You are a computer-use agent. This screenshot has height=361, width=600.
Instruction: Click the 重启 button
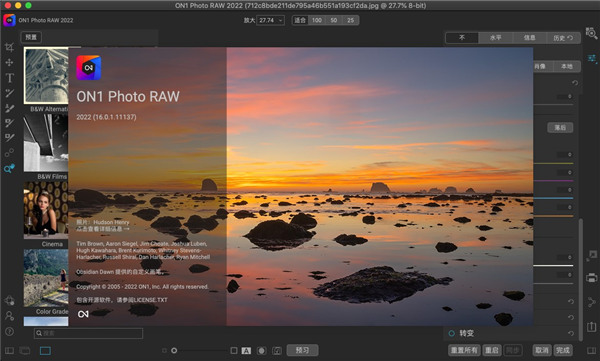pos(492,350)
